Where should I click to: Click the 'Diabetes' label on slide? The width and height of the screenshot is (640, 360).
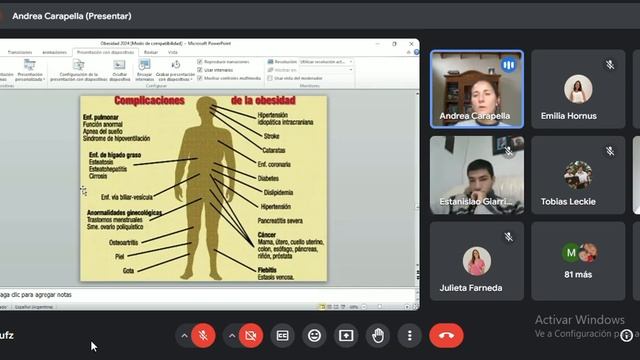pyautogui.click(x=268, y=178)
